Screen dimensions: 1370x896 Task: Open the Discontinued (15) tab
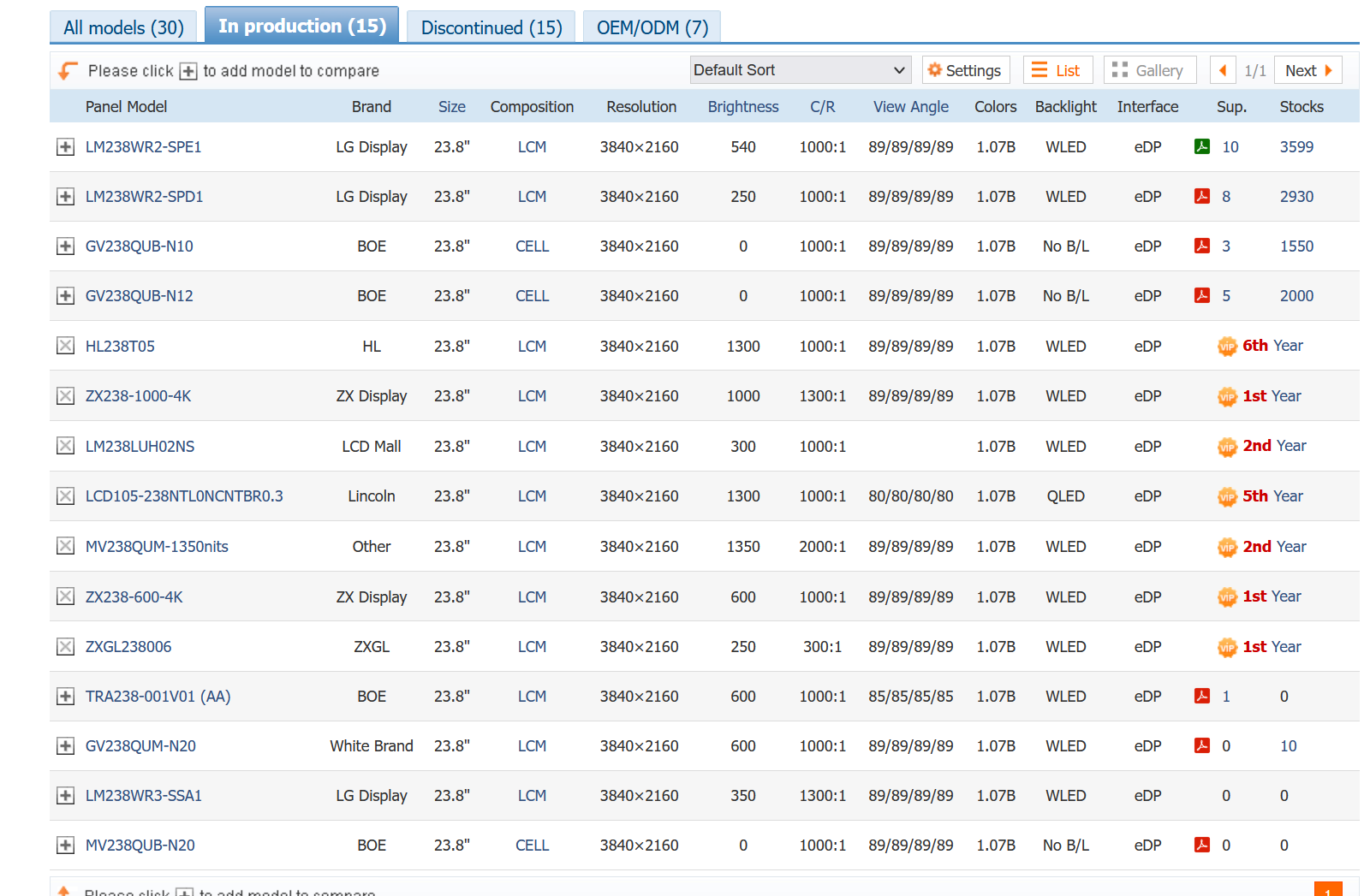click(x=491, y=27)
